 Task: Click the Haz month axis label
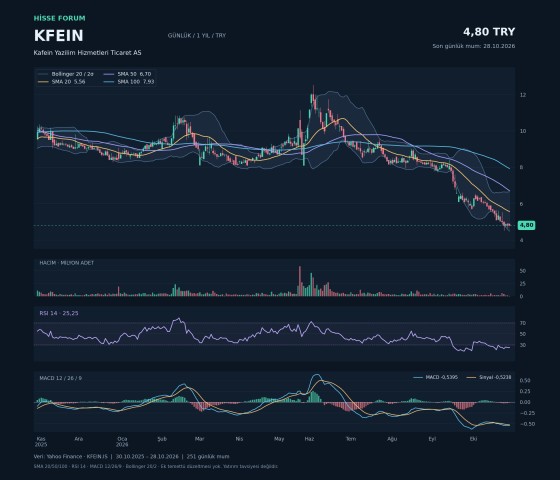309,439
